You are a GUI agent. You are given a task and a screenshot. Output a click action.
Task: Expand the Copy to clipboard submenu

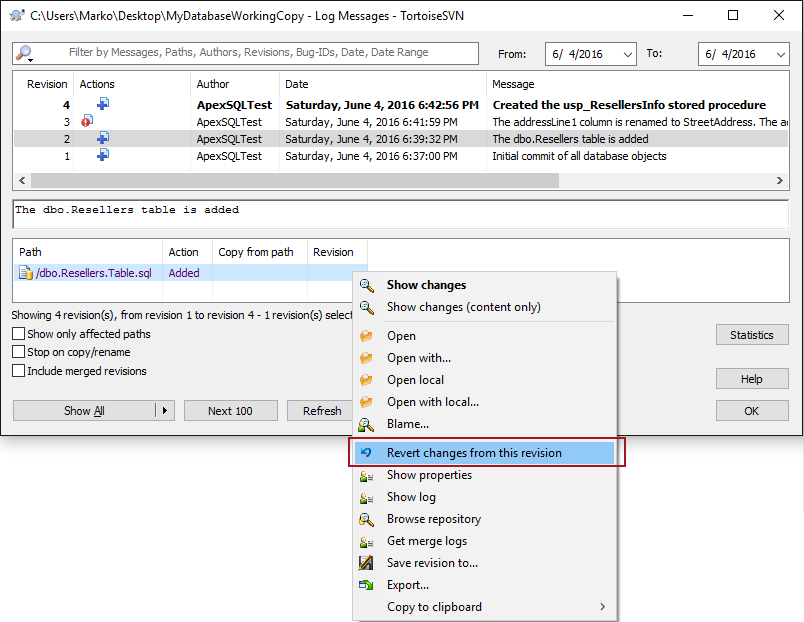[x=602, y=607]
